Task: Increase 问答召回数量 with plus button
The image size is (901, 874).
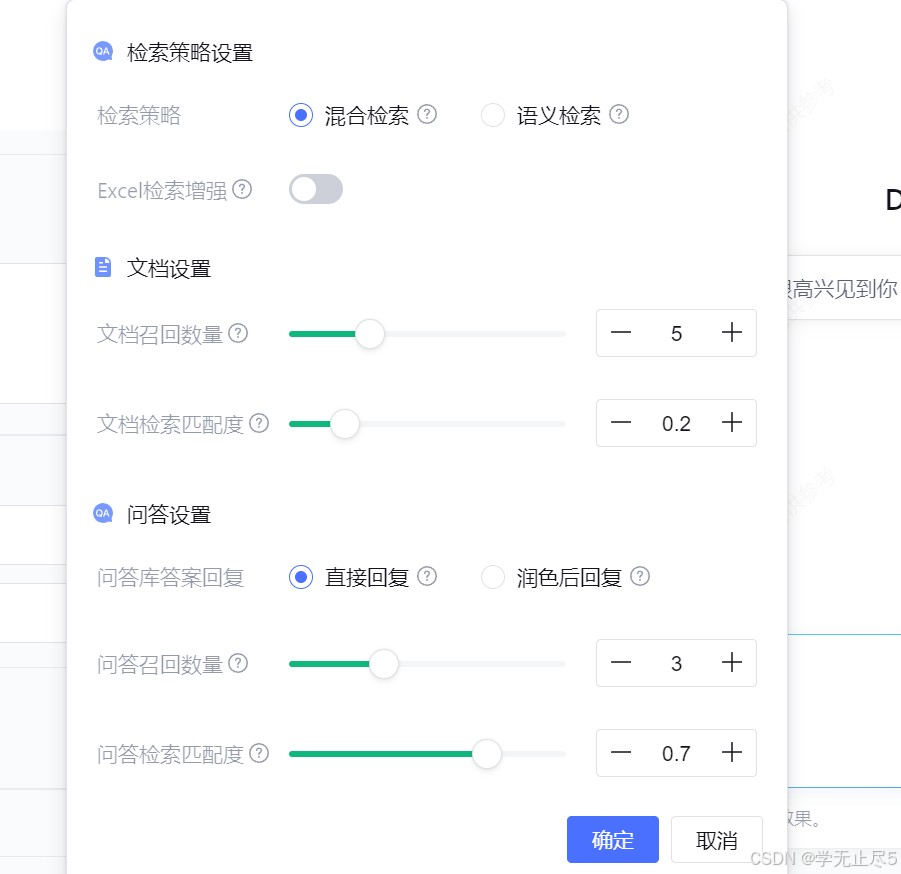Action: point(731,663)
